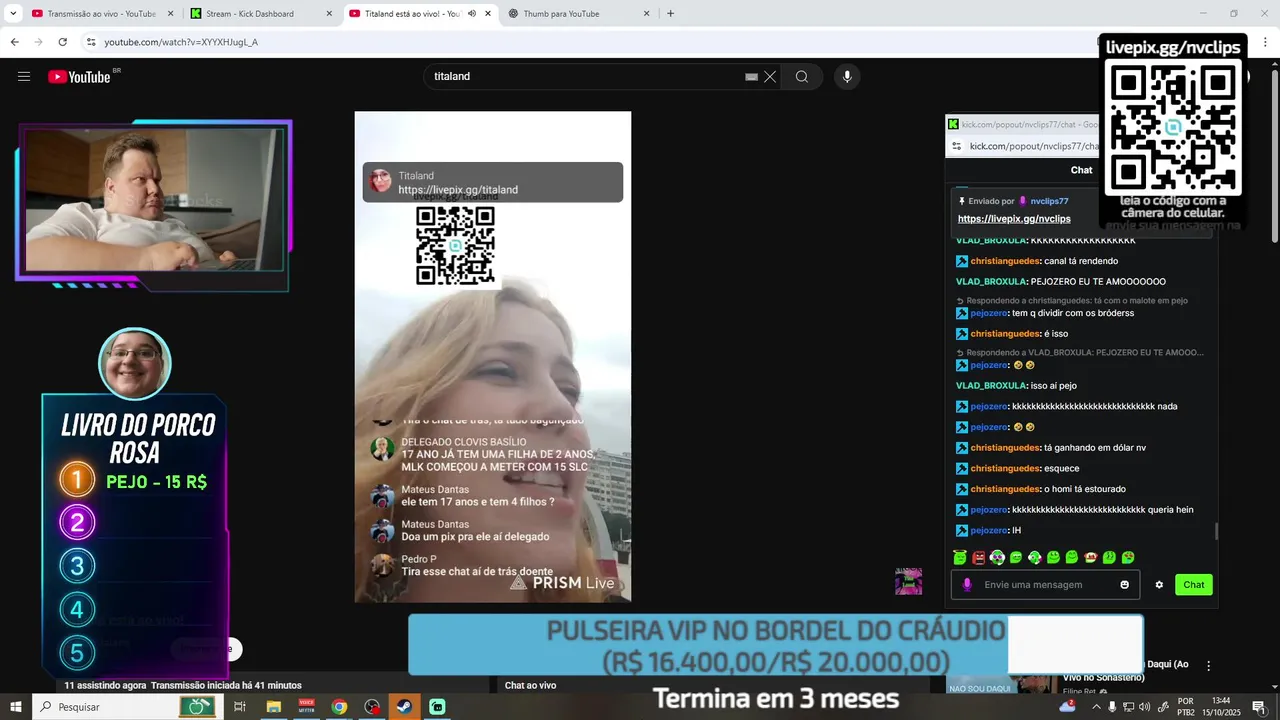Click the last emote in the emote row
Screen dimensions: 1280x720
point(1128,557)
